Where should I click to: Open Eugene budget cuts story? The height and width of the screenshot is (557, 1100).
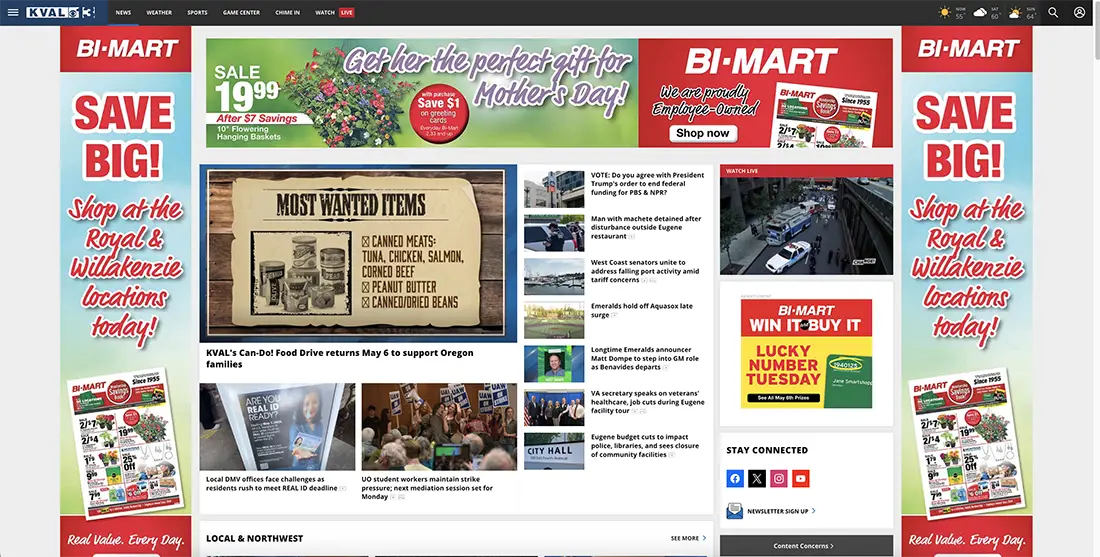[x=644, y=445]
